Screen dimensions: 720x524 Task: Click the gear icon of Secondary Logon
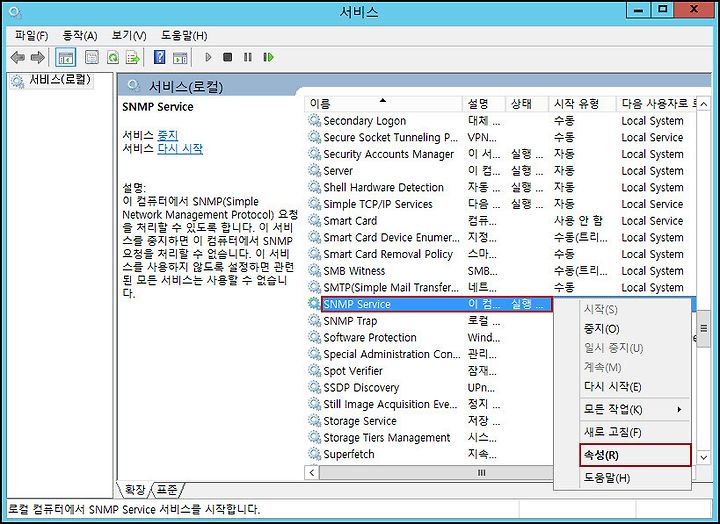tap(315, 121)
